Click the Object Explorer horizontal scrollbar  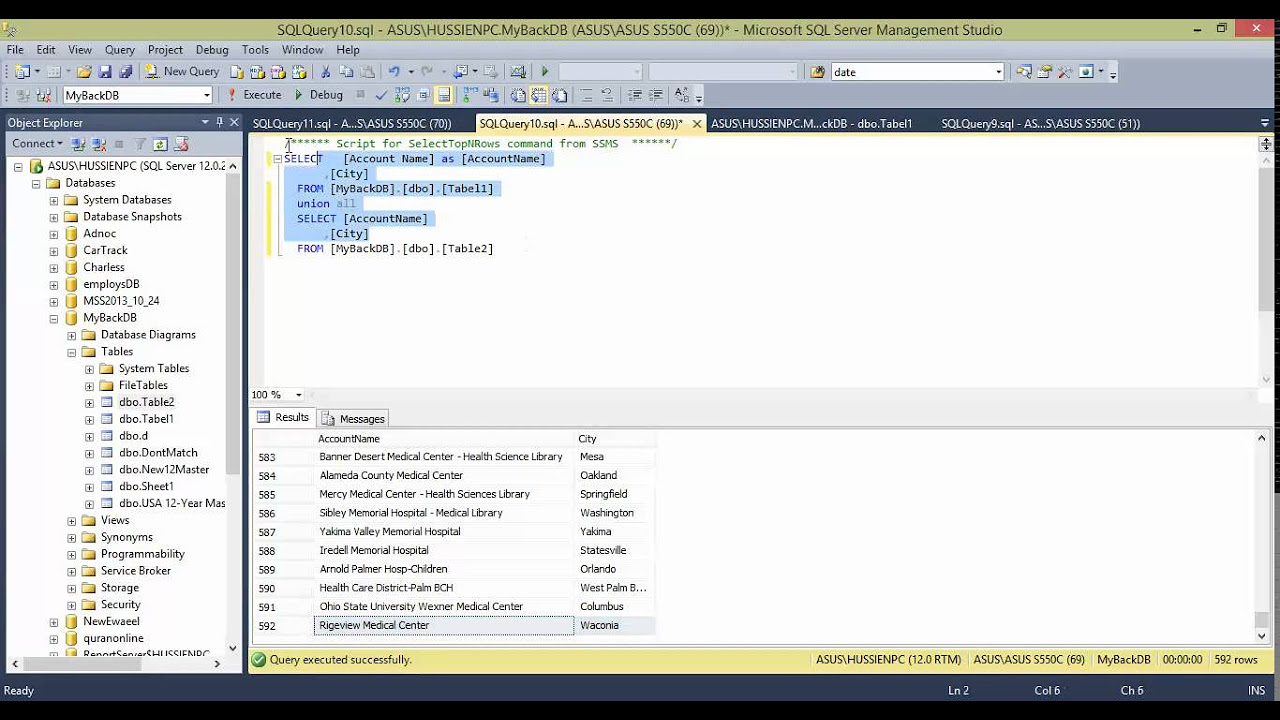115,663
